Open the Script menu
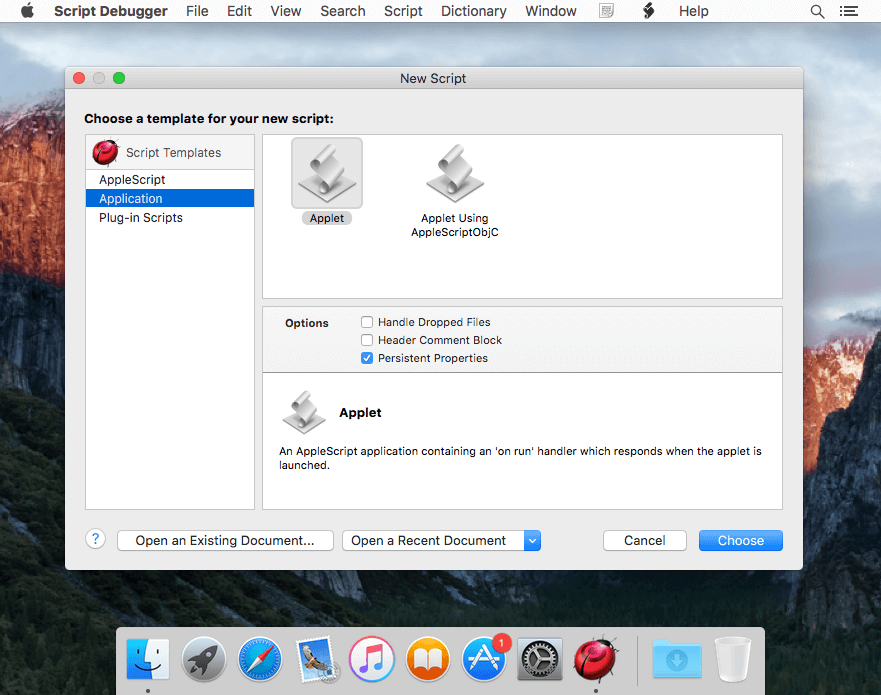Screen dimensions: 881x695 click(403, 11)
